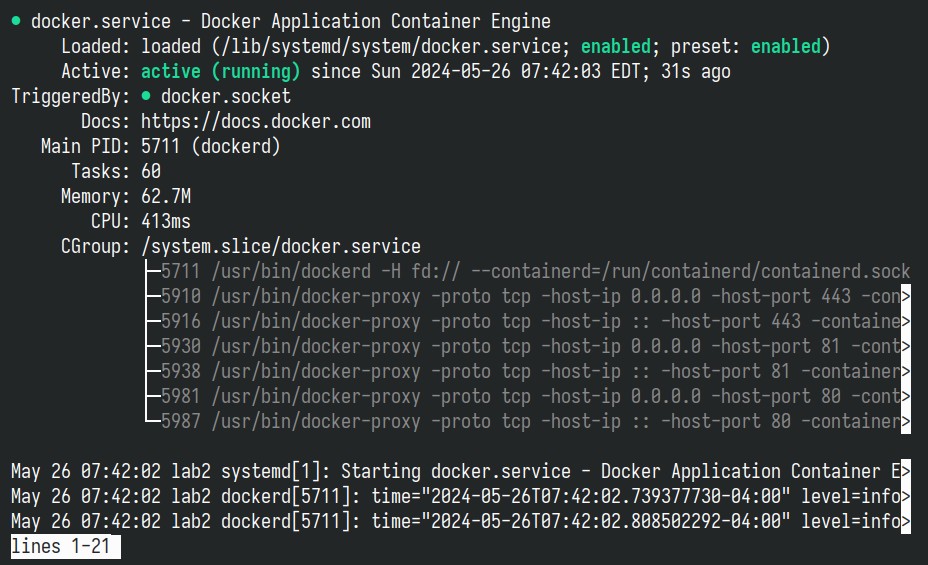
Task: Click the first green 'enabled' text
Action: [616, 46]
